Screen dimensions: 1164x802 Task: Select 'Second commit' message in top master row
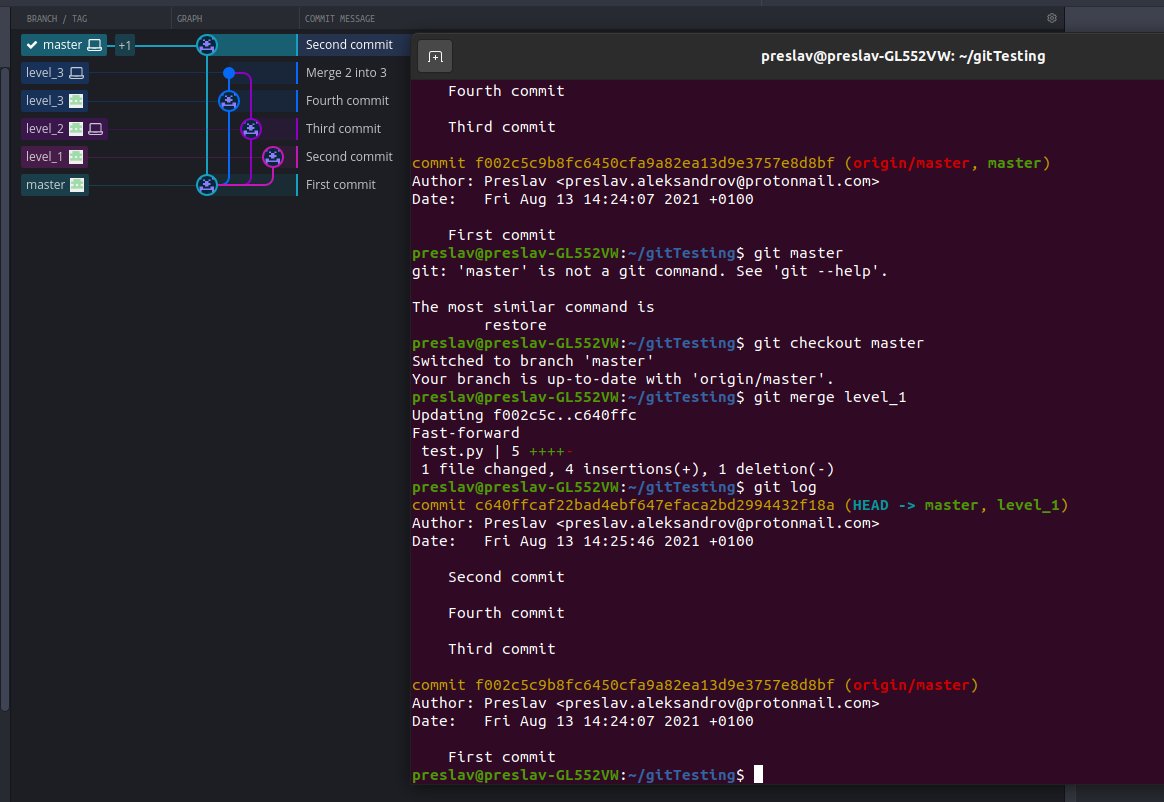[349, 45]
